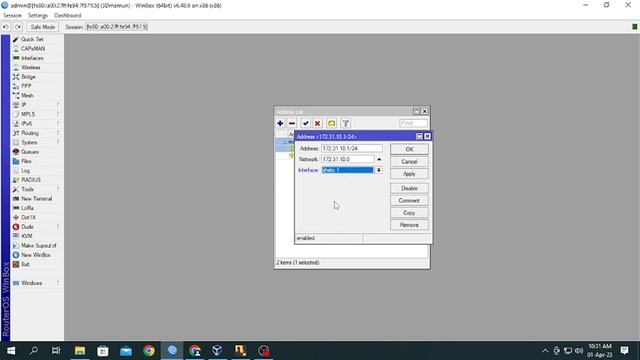The image size is (640, 360).
Task: Open the volume control in tray
Action: 579,351
